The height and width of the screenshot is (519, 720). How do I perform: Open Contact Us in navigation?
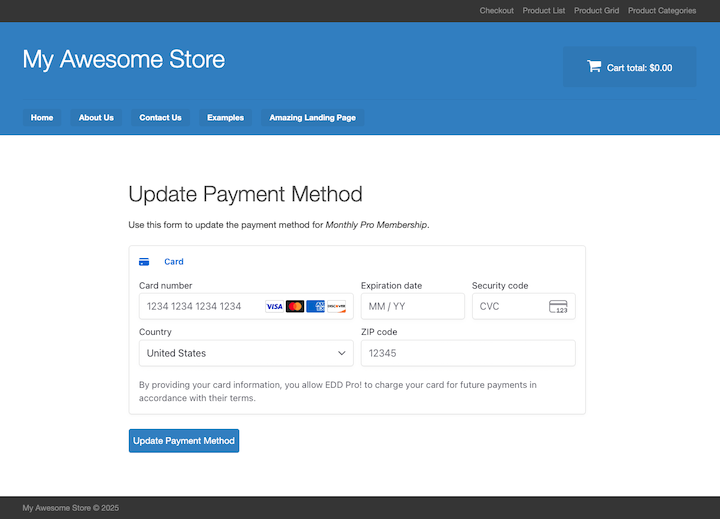pyautogui.click(x=160, y=118)
